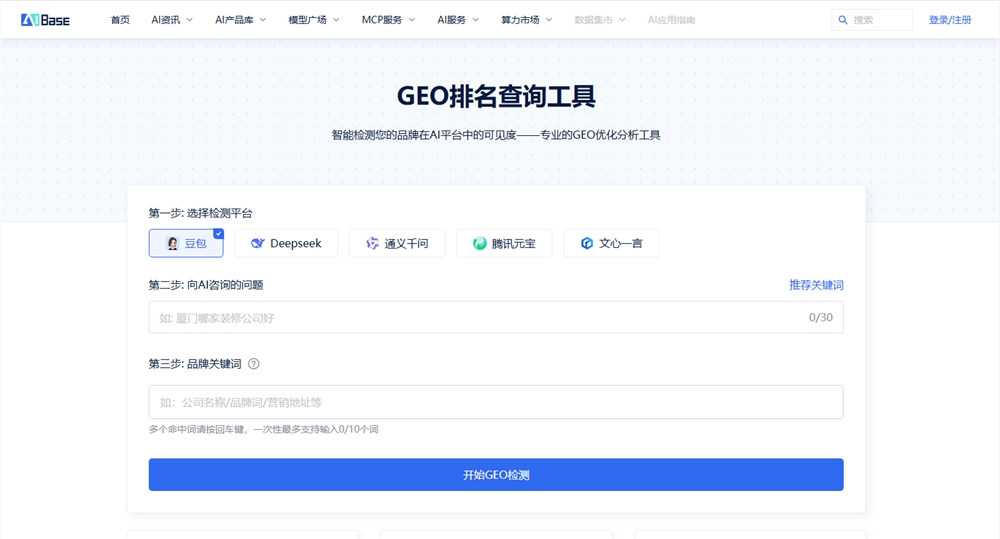Image resolution: width=1000 pixels, height=539 pixels.
Task: Click the AIBase logo
Action: (45, 19)
